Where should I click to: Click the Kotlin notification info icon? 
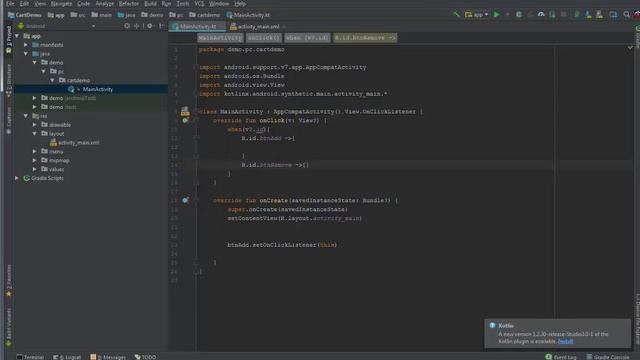[x=492, y=325]
